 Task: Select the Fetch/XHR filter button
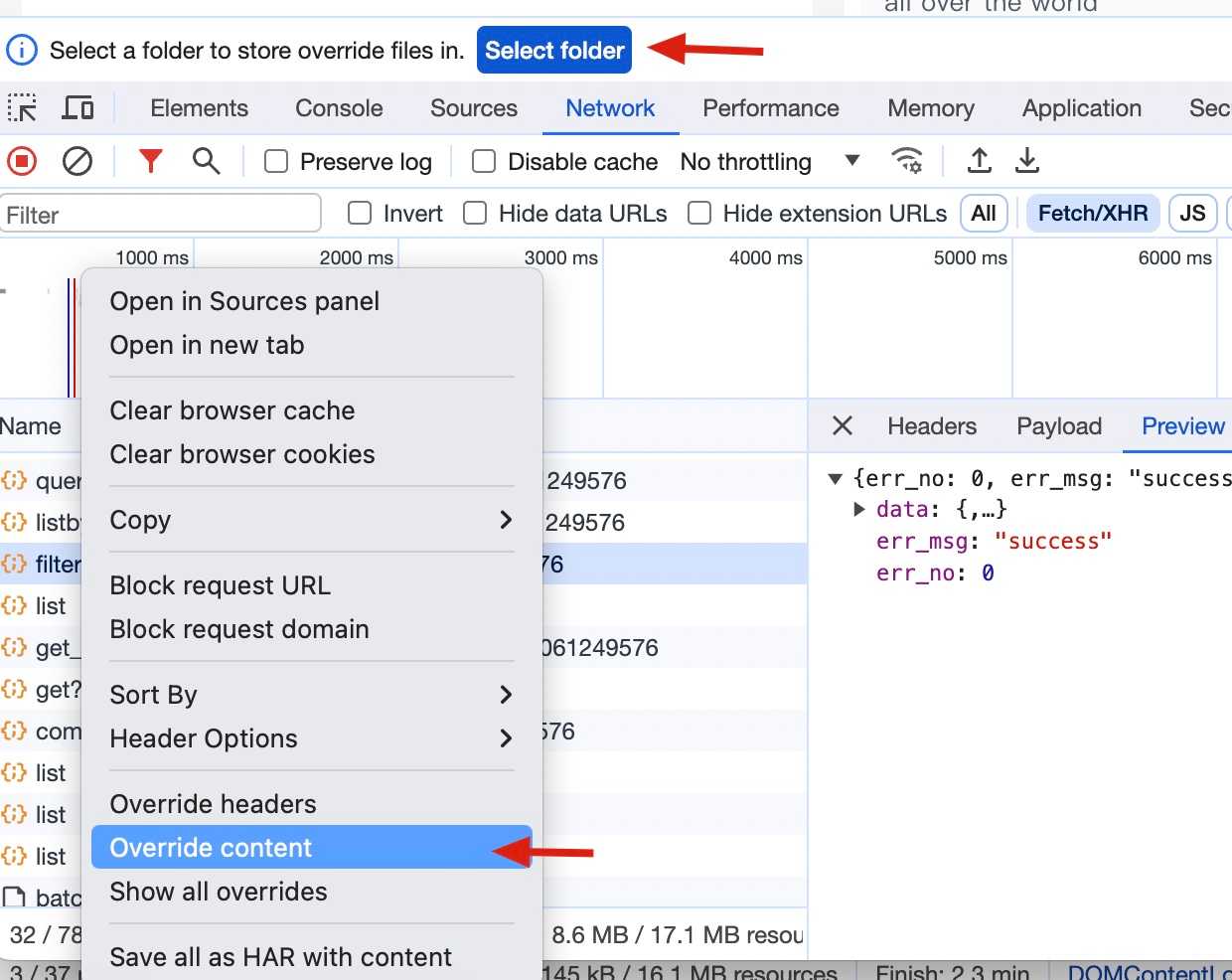tap(1092, 214)
